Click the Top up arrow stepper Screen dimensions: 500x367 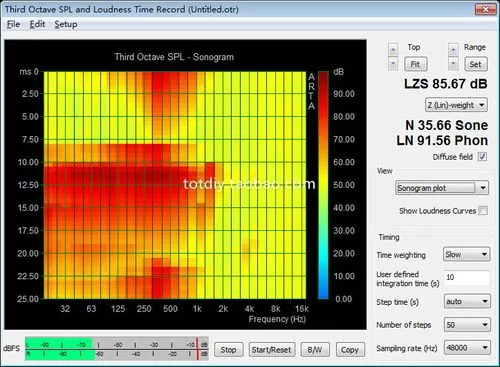point(393,50)
